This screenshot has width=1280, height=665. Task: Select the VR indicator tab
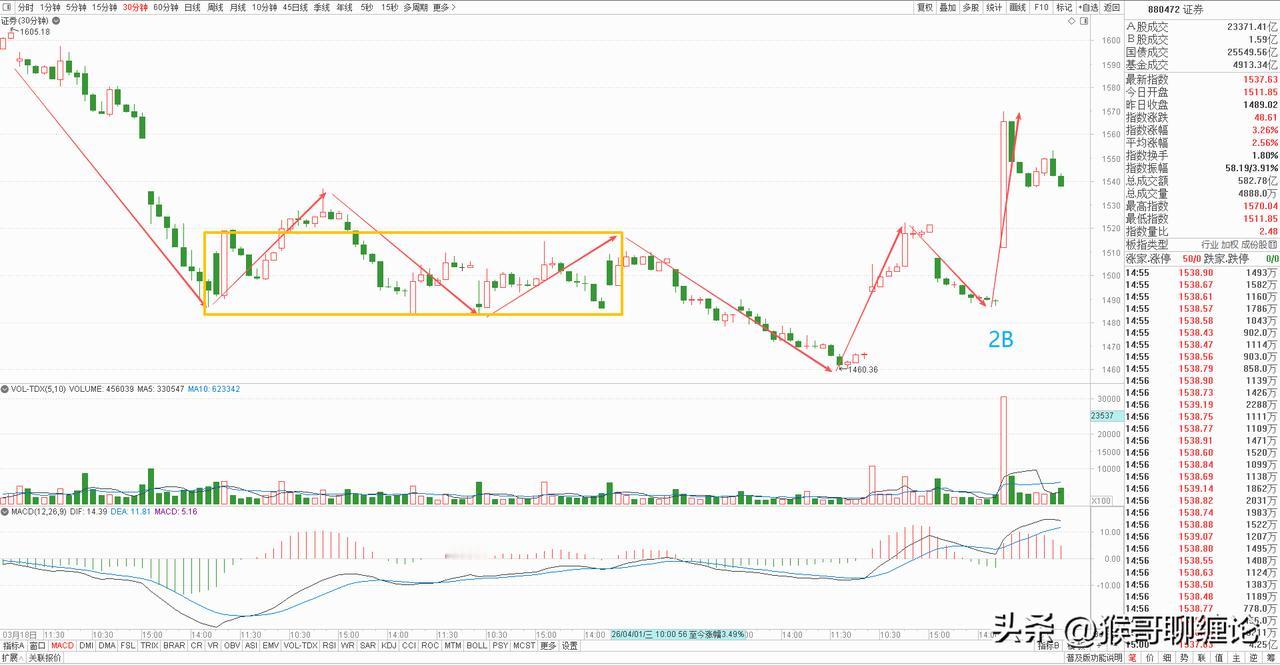coord(213,646)
